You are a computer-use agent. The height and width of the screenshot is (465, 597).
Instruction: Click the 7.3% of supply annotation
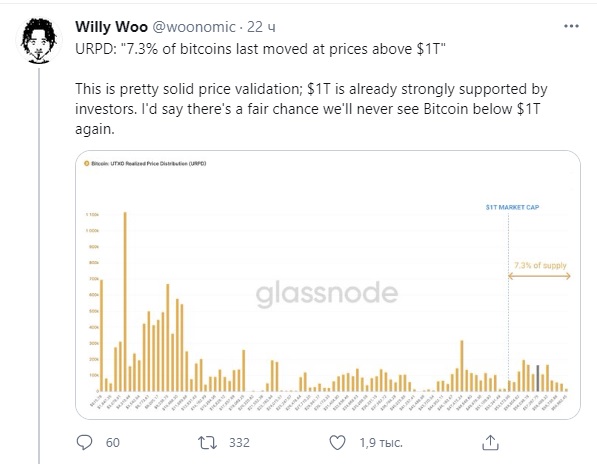(x=540, y=265)
